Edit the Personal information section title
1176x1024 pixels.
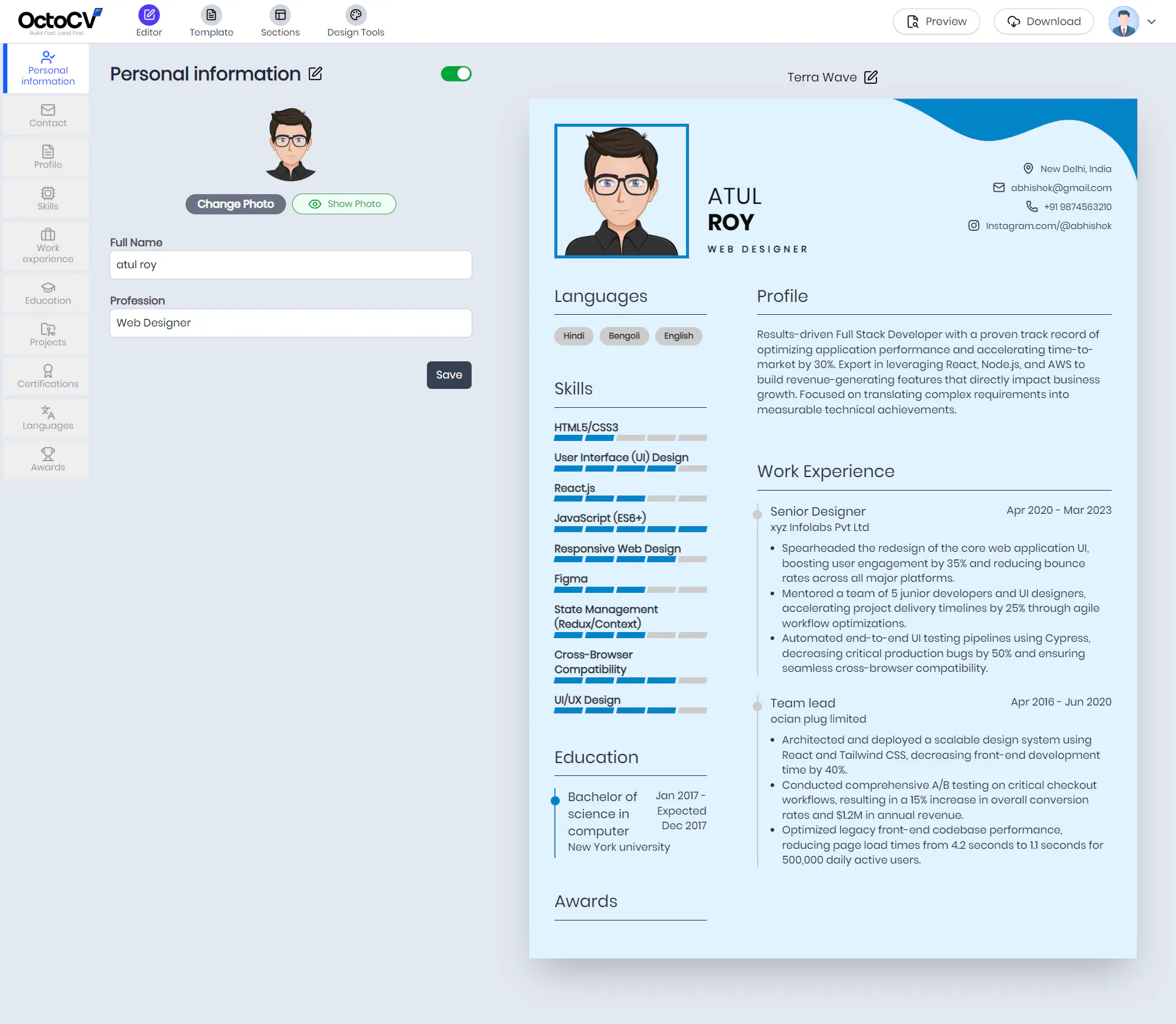pyautogui.click(x=315, y=74)
